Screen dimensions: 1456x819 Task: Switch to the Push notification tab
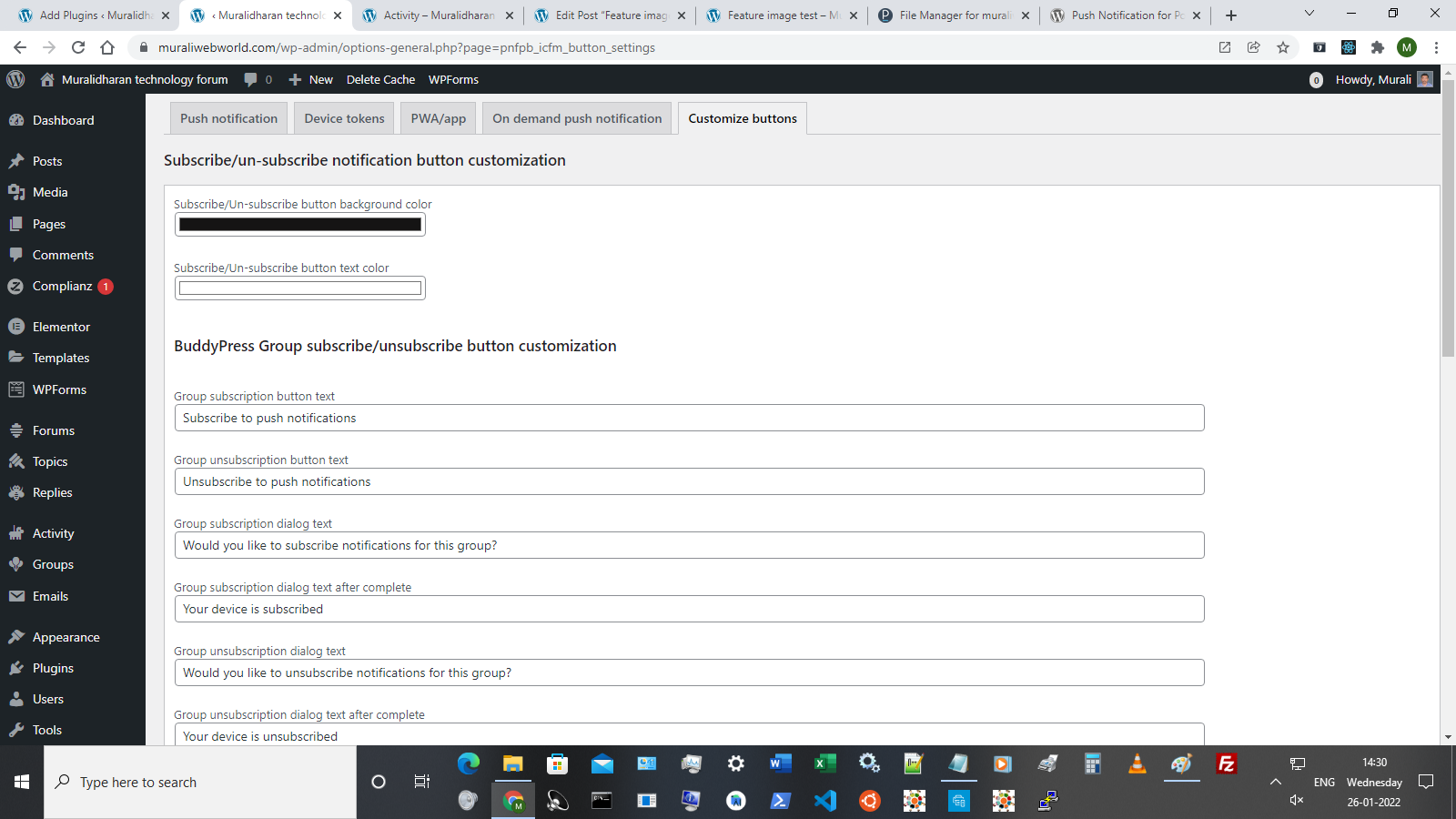228,118
